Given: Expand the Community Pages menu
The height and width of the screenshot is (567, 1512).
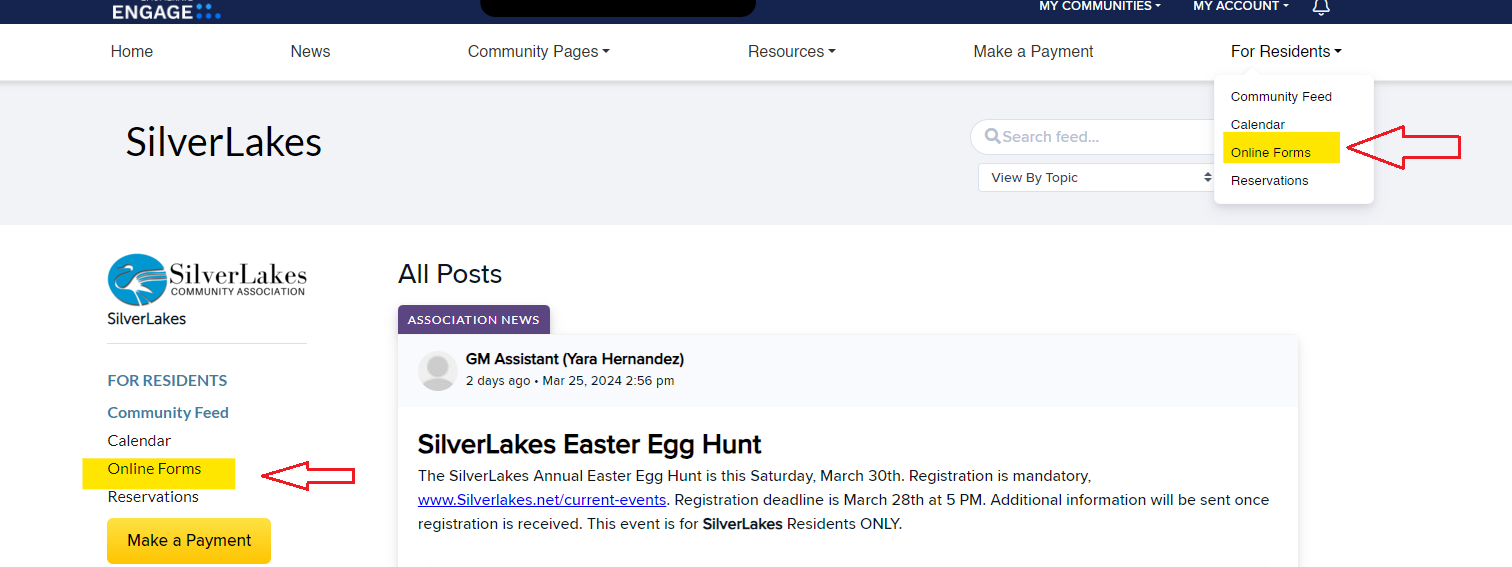Looking at the screenshot, I should (538, 52).
